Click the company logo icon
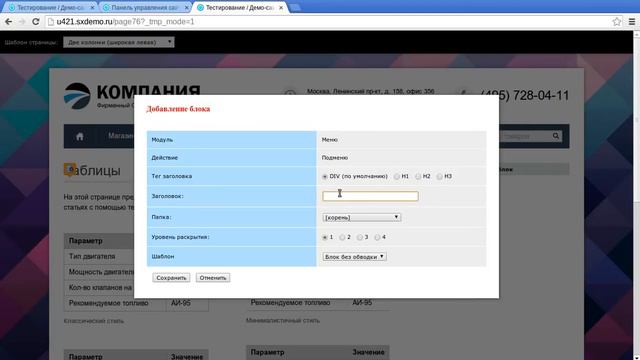Screen dimensions: 640x360 (77, 96)
